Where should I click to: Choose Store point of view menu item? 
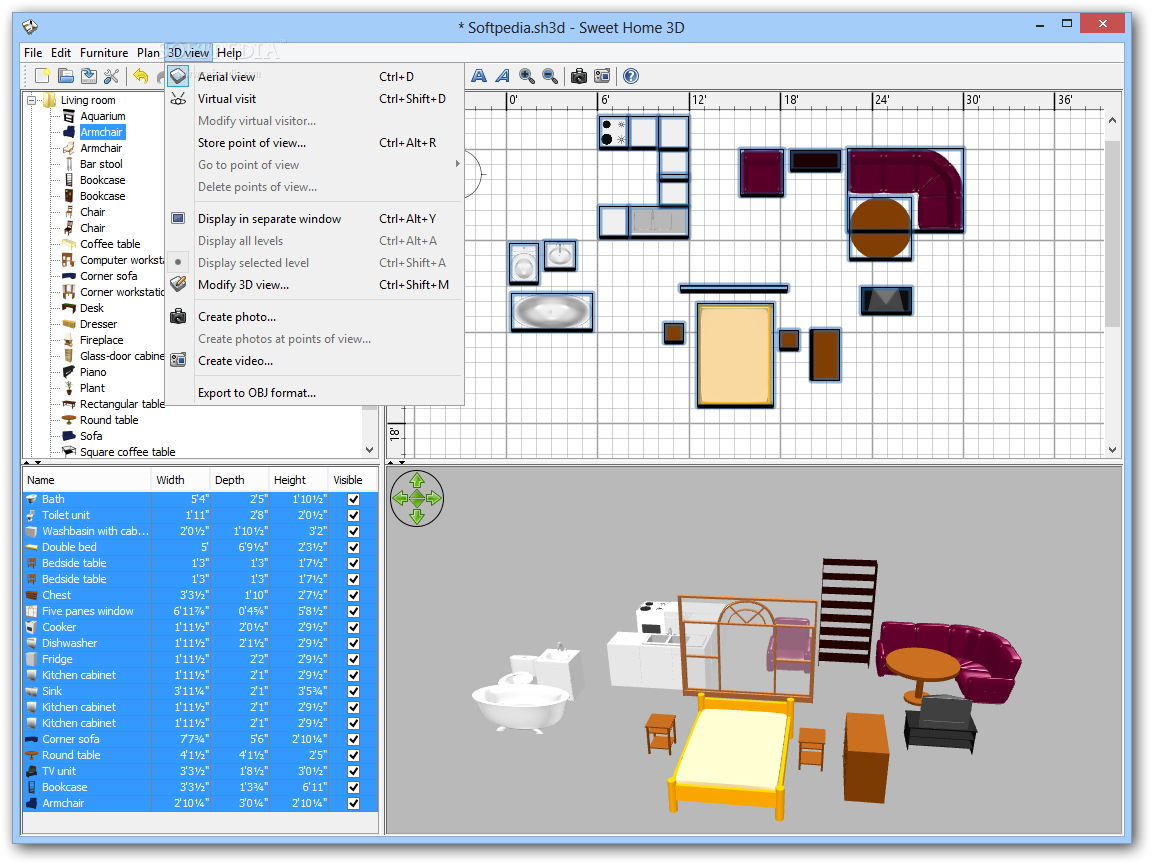coord(314,143)
